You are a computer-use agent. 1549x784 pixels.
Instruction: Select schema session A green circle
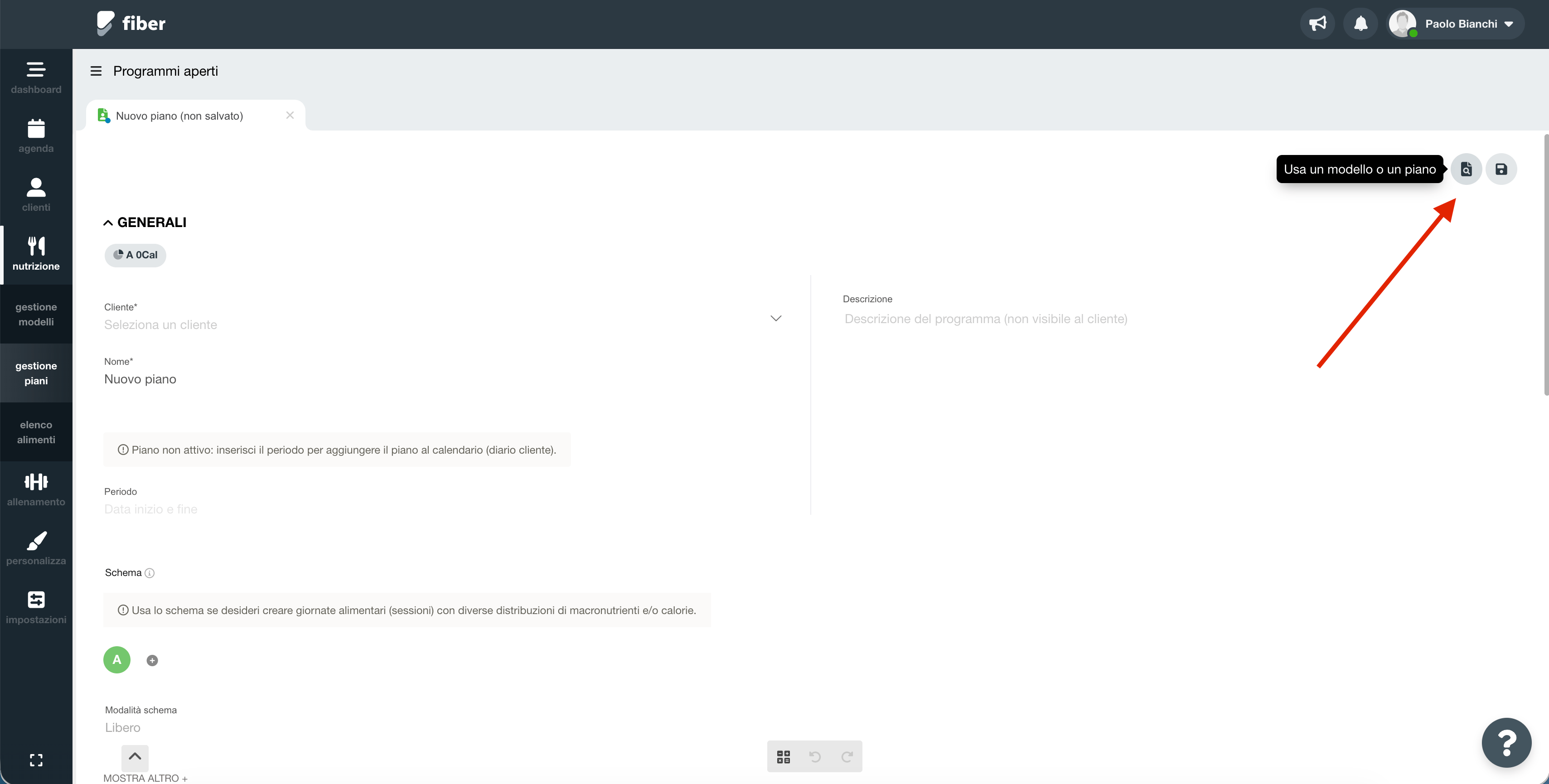pos(116,659)
